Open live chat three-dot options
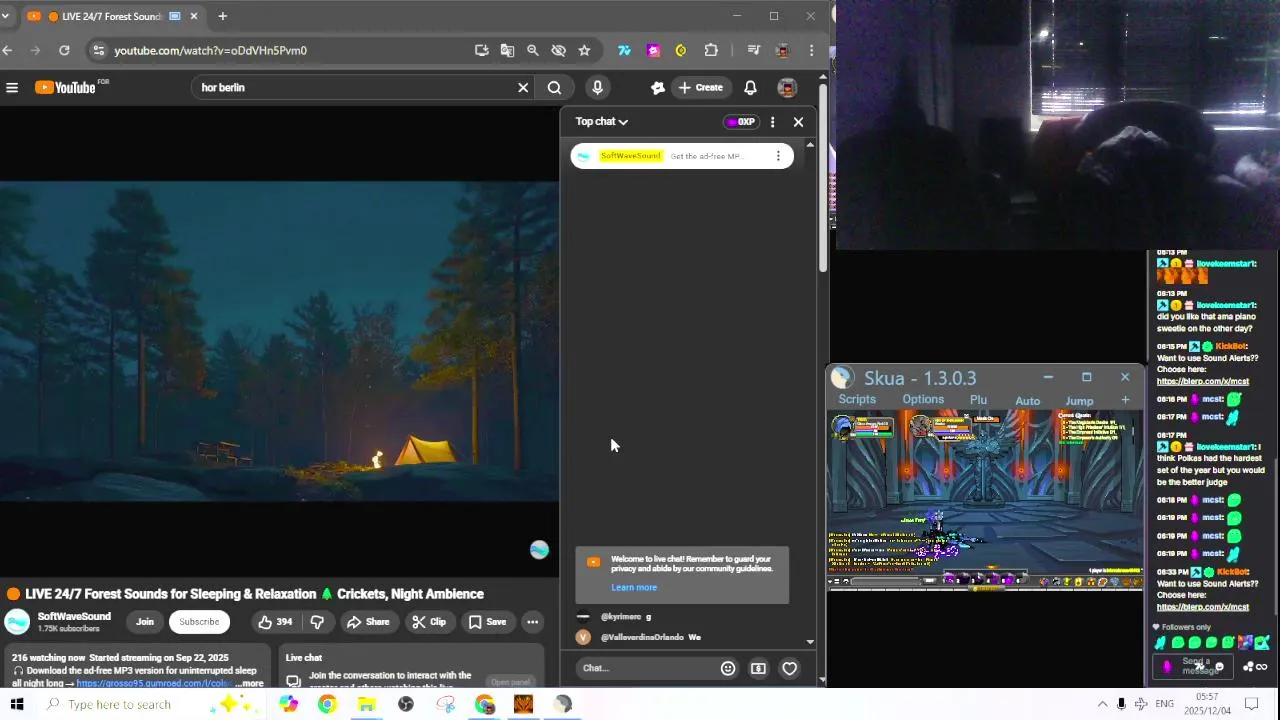Screen dimensions: 1280x720 tap(772, 122)
